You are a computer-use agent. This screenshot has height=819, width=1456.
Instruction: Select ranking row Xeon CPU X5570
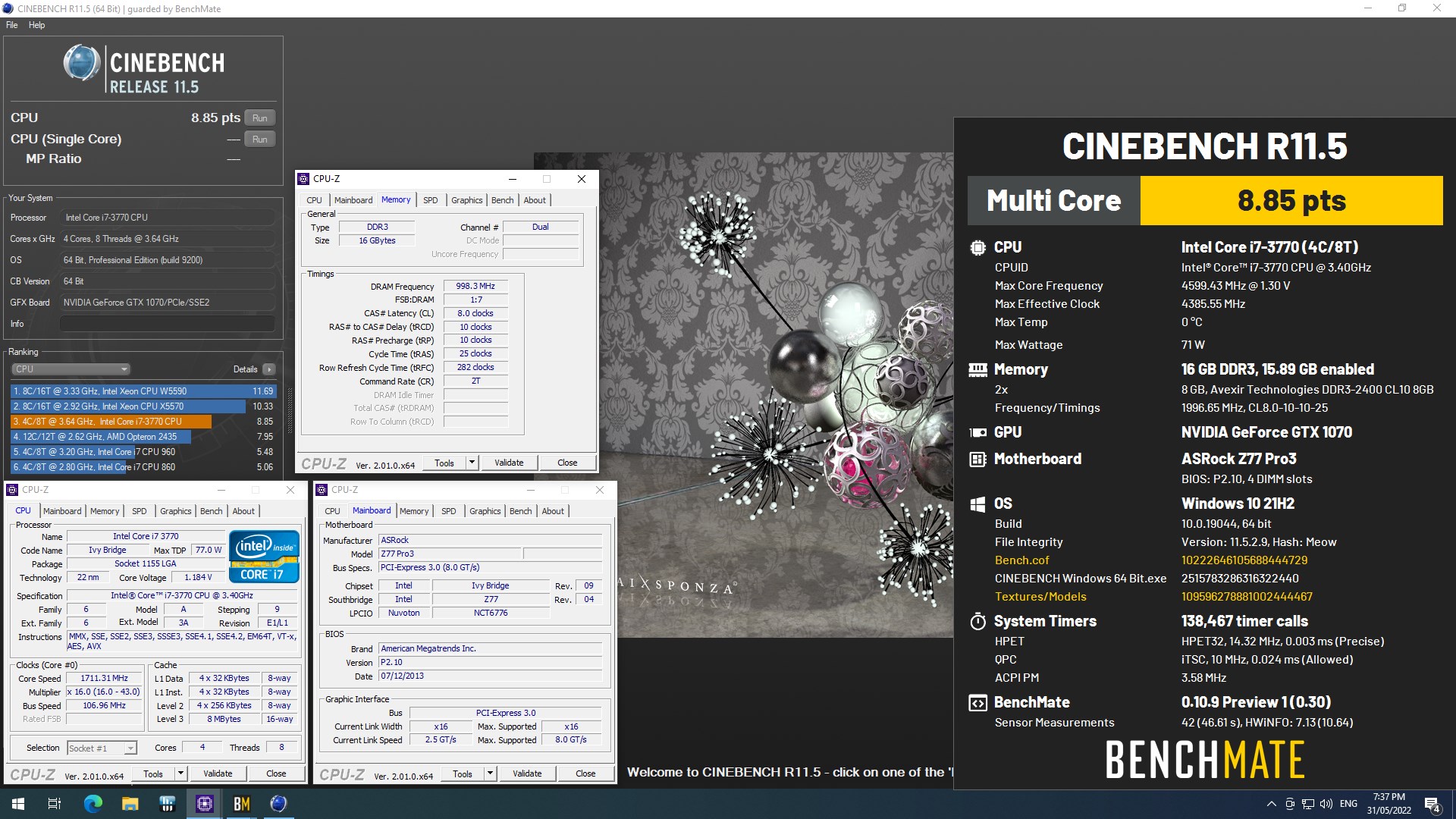coord(143,406)
